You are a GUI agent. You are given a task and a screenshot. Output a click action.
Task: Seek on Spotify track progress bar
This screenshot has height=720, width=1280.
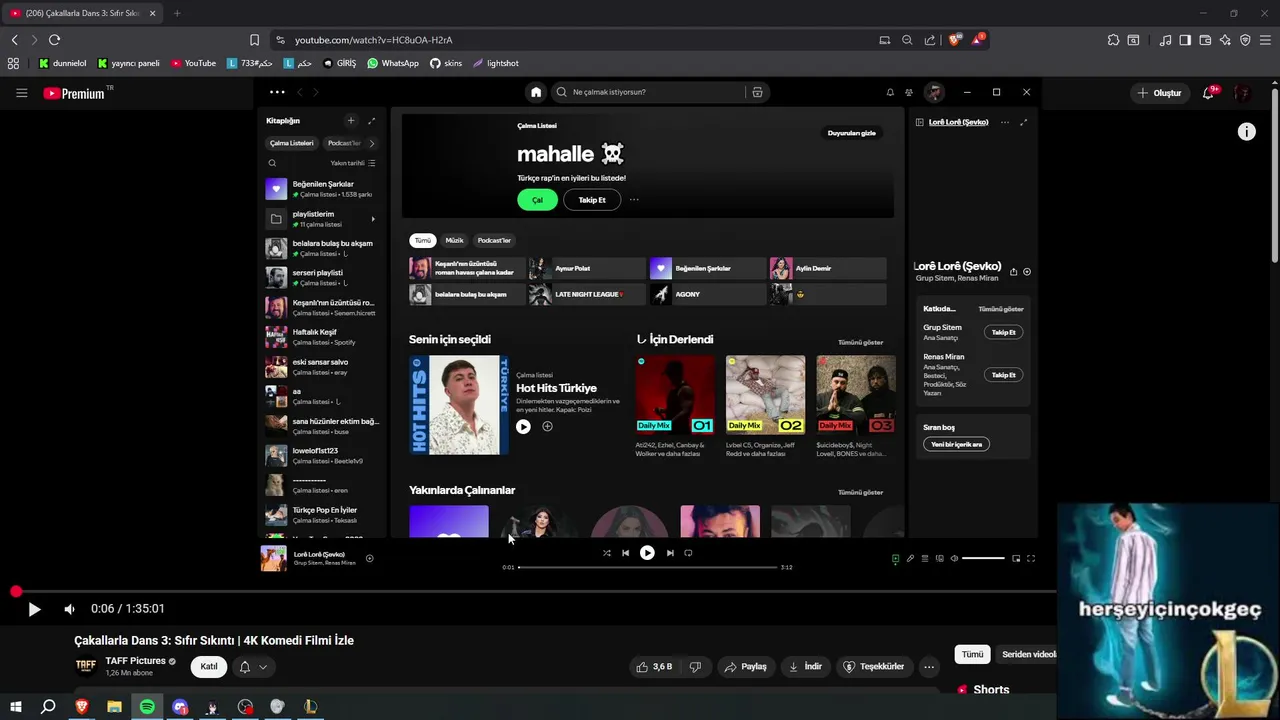(648, 567)
